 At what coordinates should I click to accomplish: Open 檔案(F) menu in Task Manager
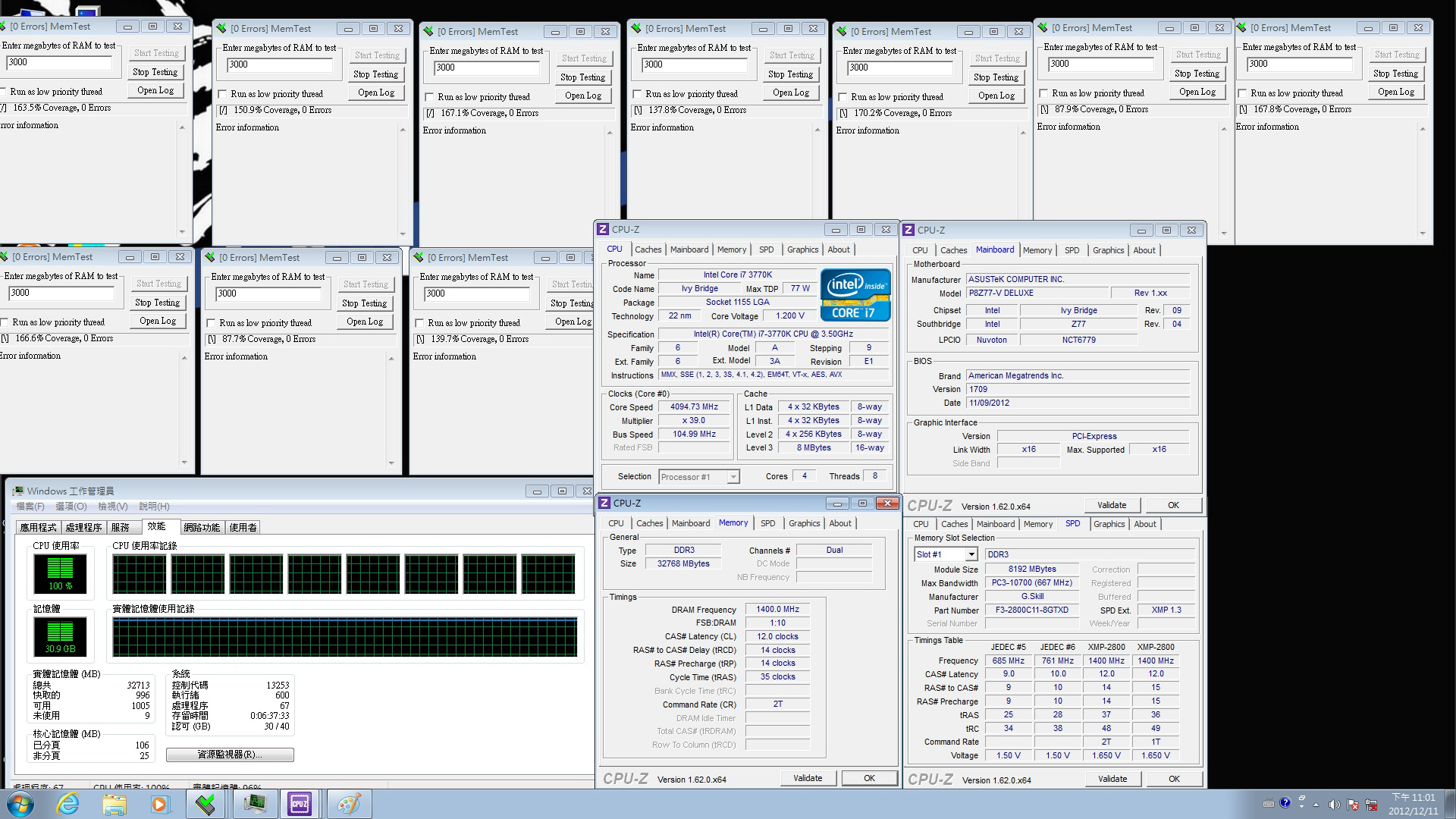tap(30, 507)
